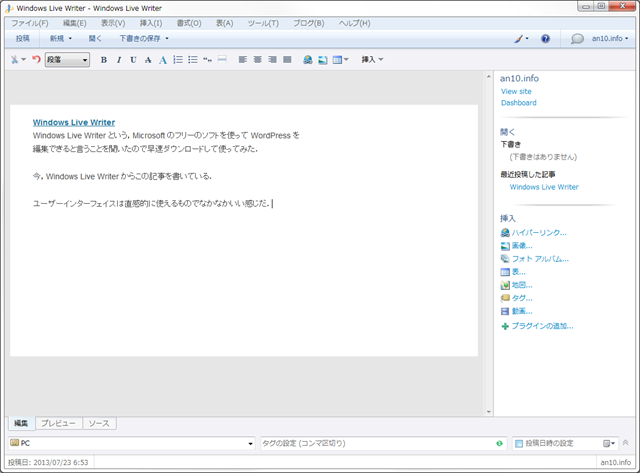Toggle italic formatting
This screenshot has height=473, width=640.
(x=119, y=60)
